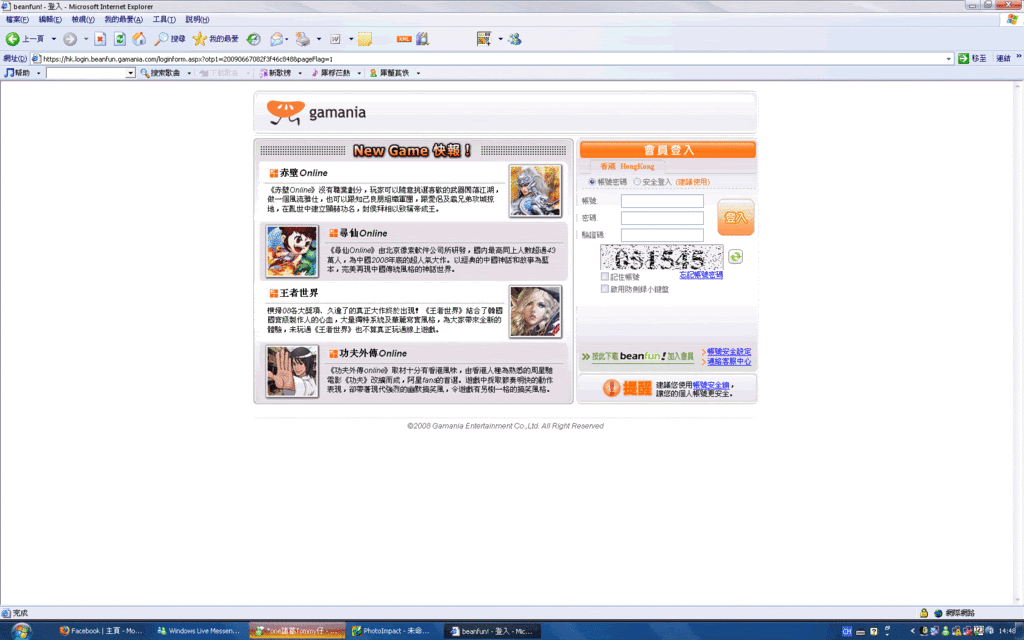Enable anti-keylogger on-screen keyboard checkbox

point(605,289)
